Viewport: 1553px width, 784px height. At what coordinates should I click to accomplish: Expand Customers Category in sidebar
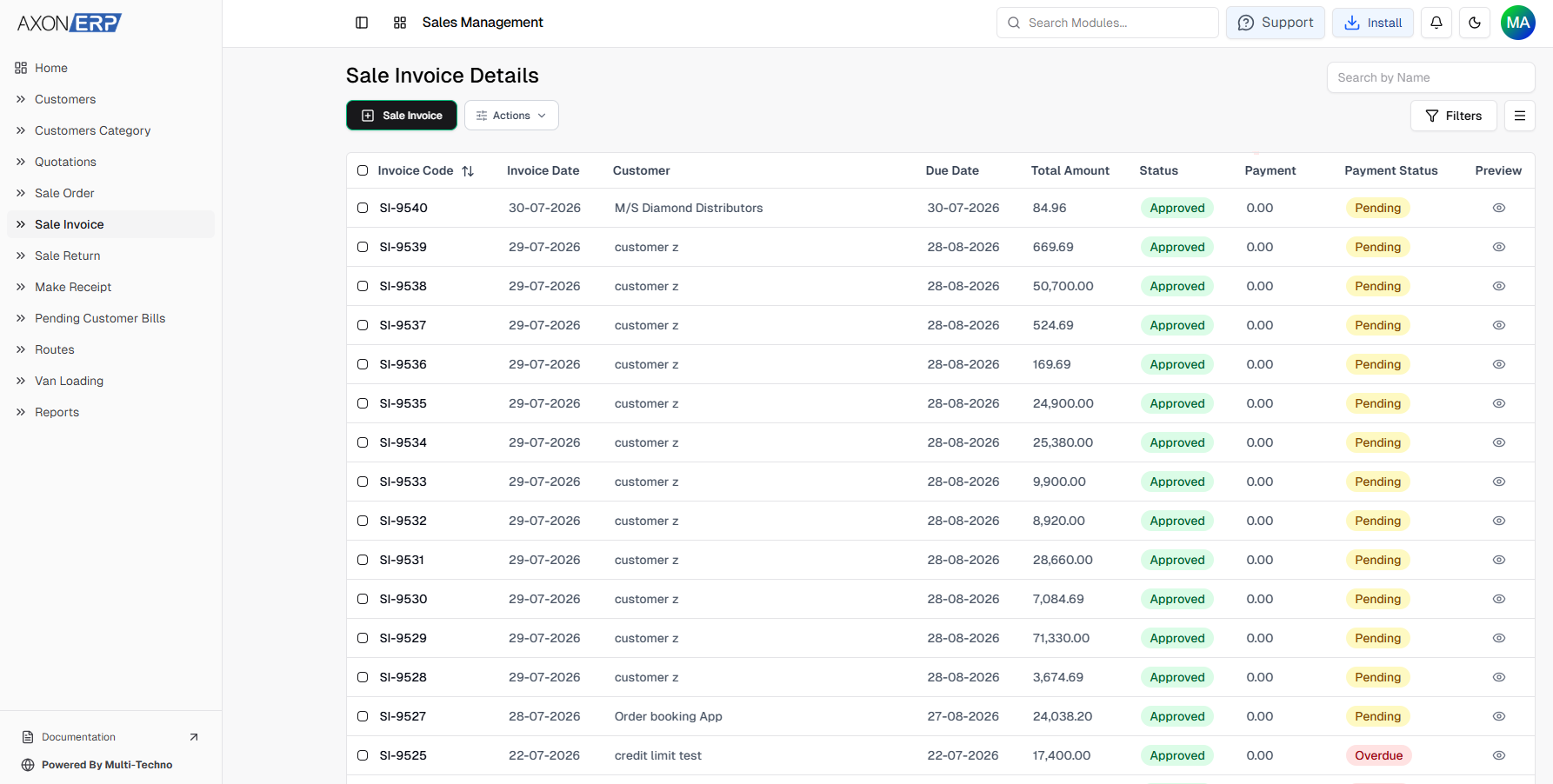[x=110, y=130]
